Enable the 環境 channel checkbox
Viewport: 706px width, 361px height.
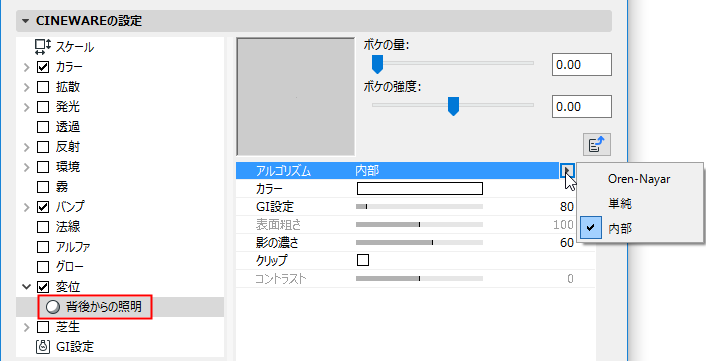[x=43, y=167]
